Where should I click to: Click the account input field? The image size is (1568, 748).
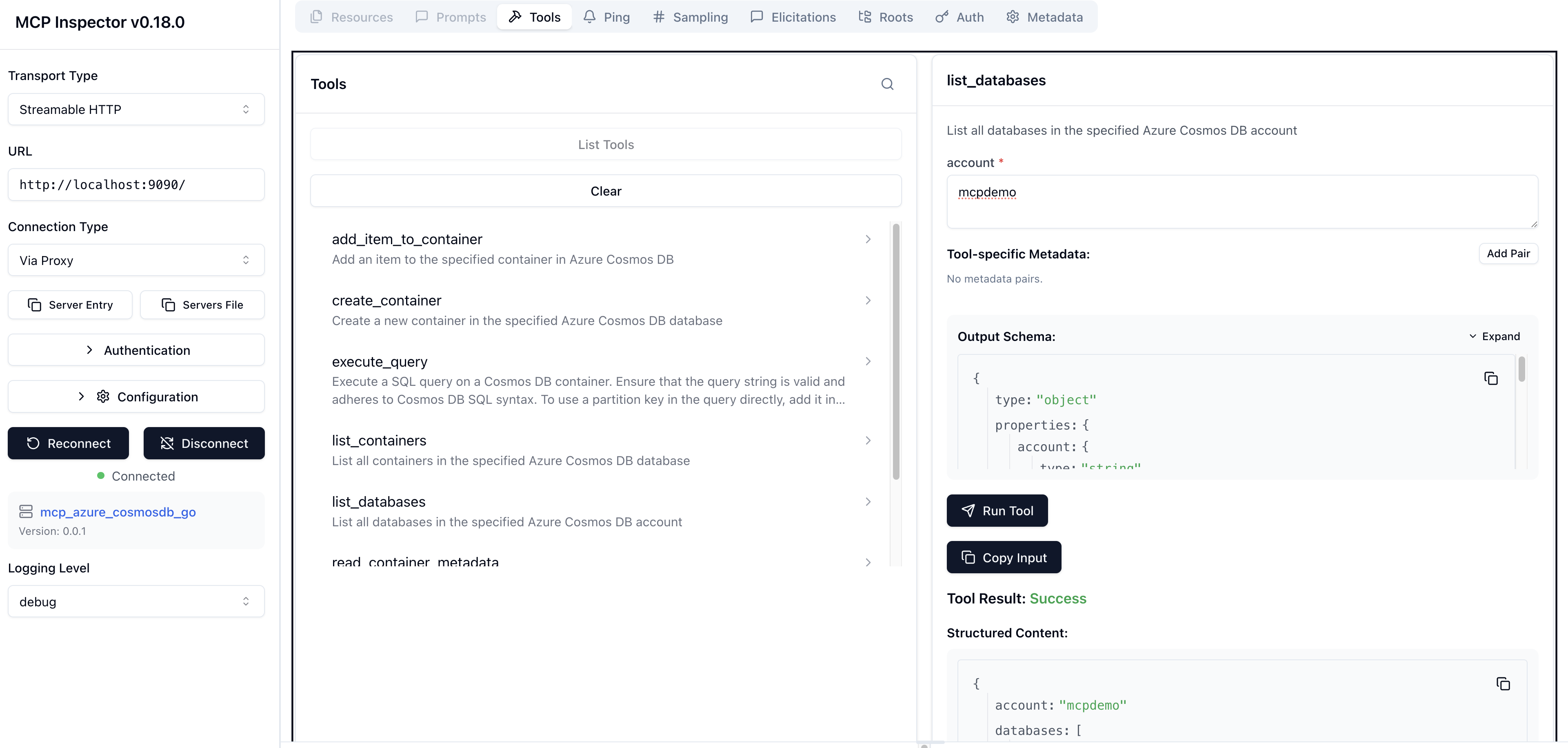tap(1241, 202)
